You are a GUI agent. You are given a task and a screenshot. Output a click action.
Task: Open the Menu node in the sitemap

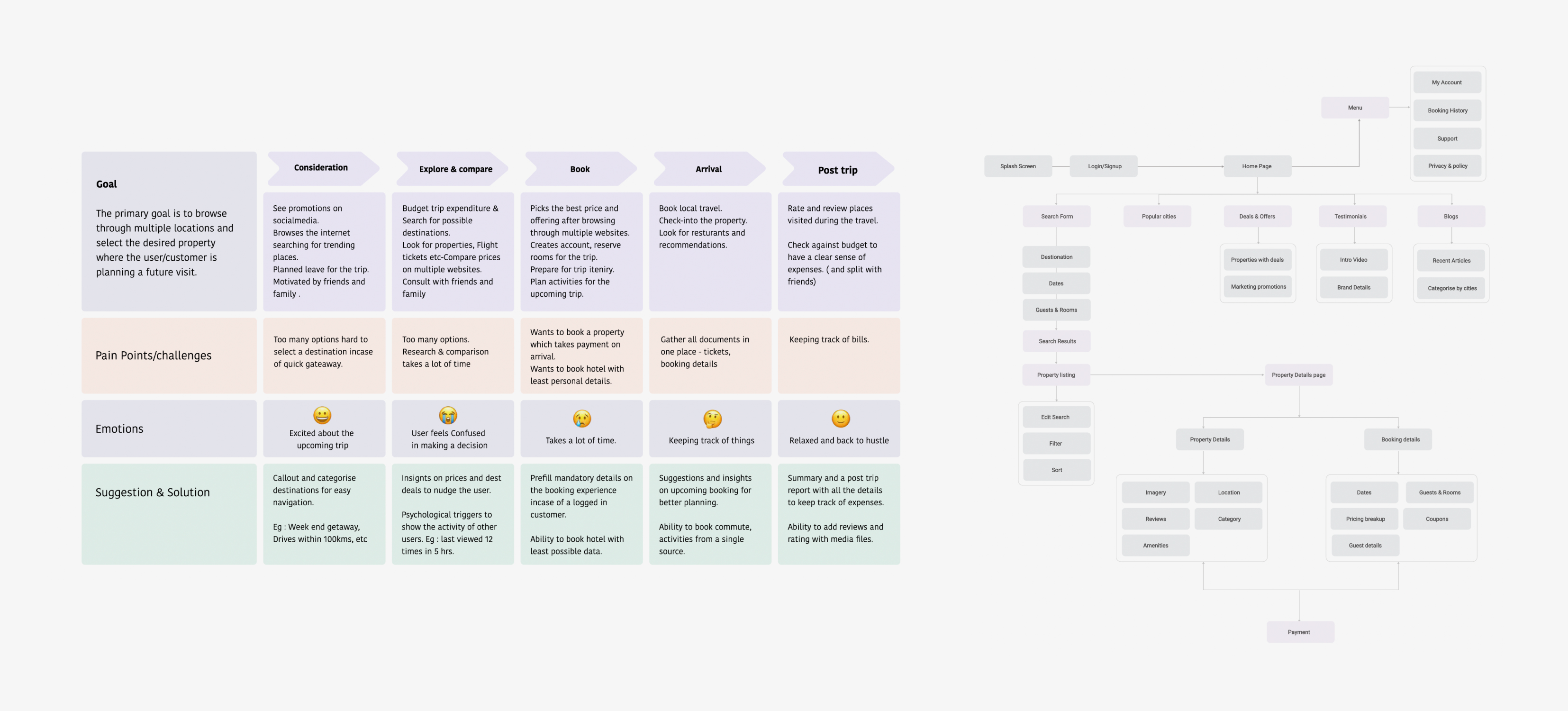1354,108
